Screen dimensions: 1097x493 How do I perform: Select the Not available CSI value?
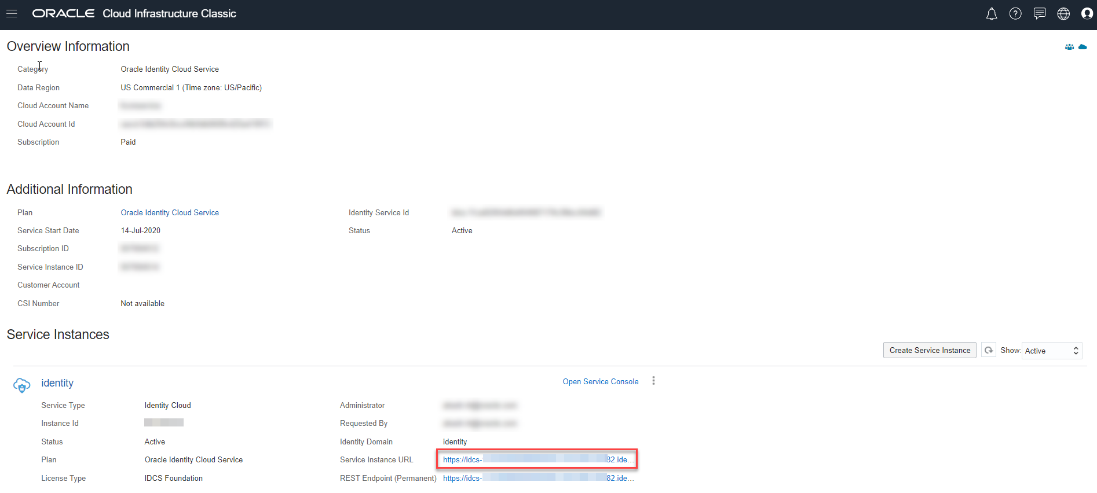[142, 303]
